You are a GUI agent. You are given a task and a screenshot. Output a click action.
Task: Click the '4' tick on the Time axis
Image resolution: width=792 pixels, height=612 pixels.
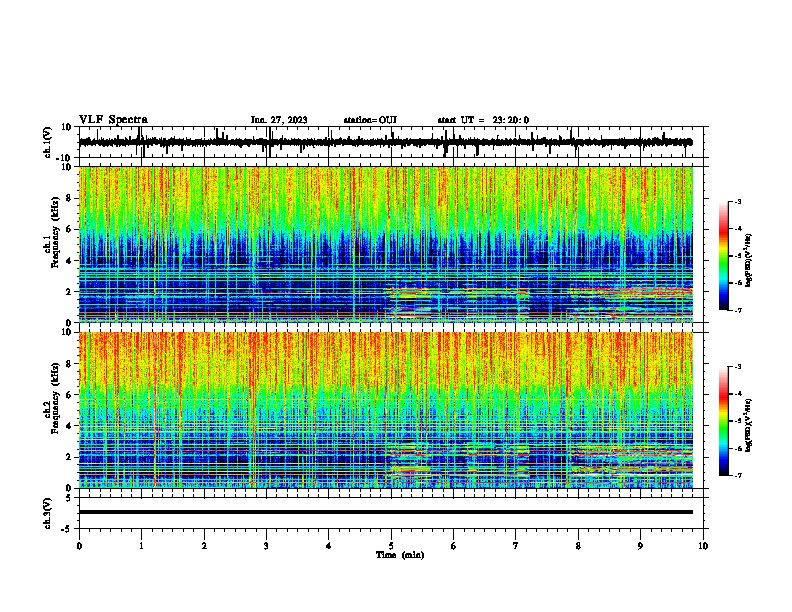[329, 546]
